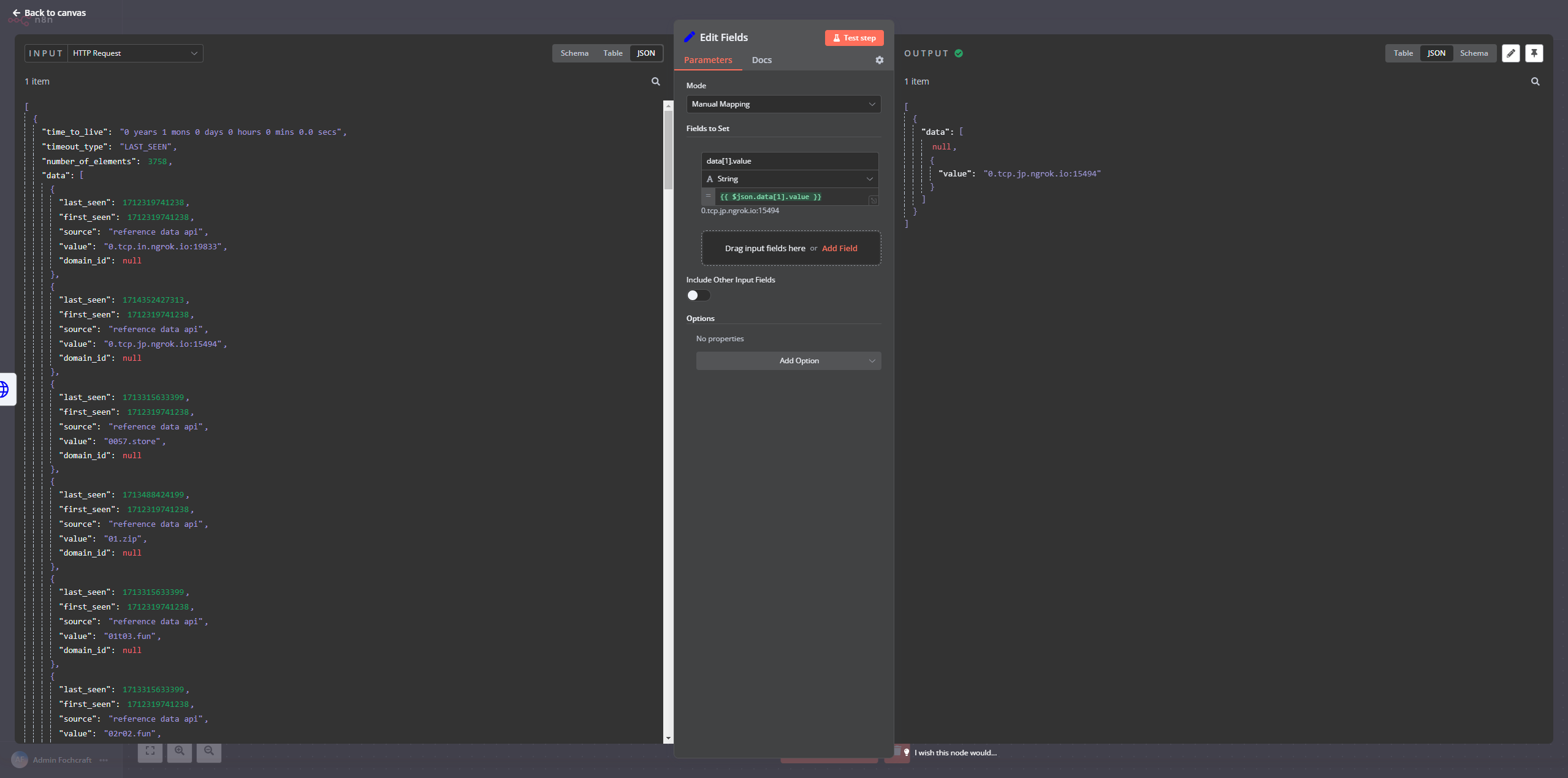Viewport: 1568px width, 778px height.
Task: Click the Test step button
Action: 854,38
